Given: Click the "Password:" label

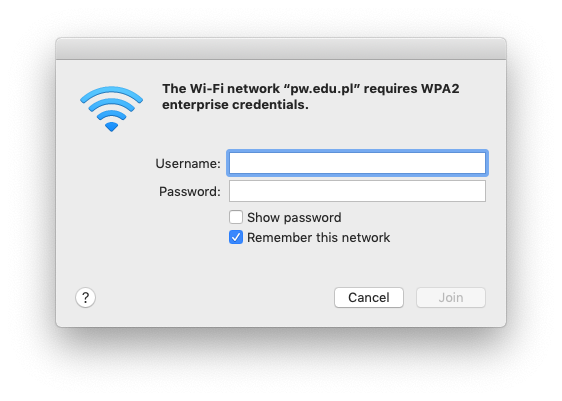Looking at the screenshot, I should 190,191.
